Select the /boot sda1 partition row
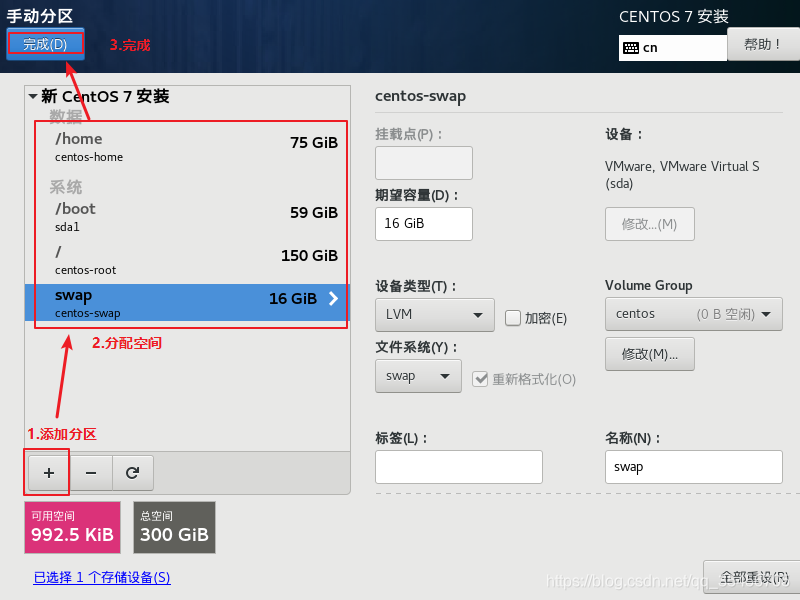Viewport: 800px width, 600px height. (x=187, y=217)
